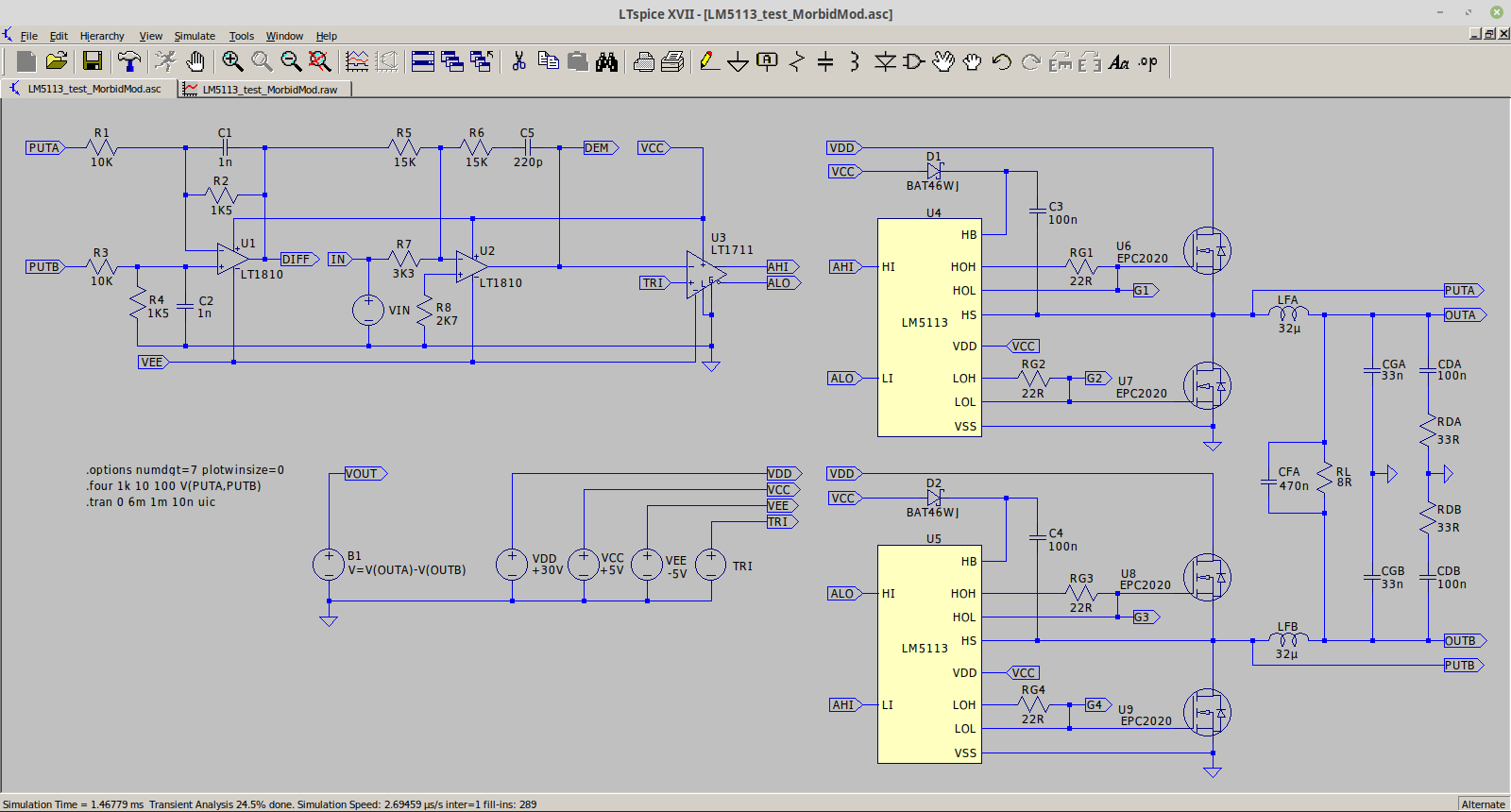Tile windows horizontally with the toolbar icon
Image resolution: width=1511 pixels, height=812 pixels.
click(423, 61)
